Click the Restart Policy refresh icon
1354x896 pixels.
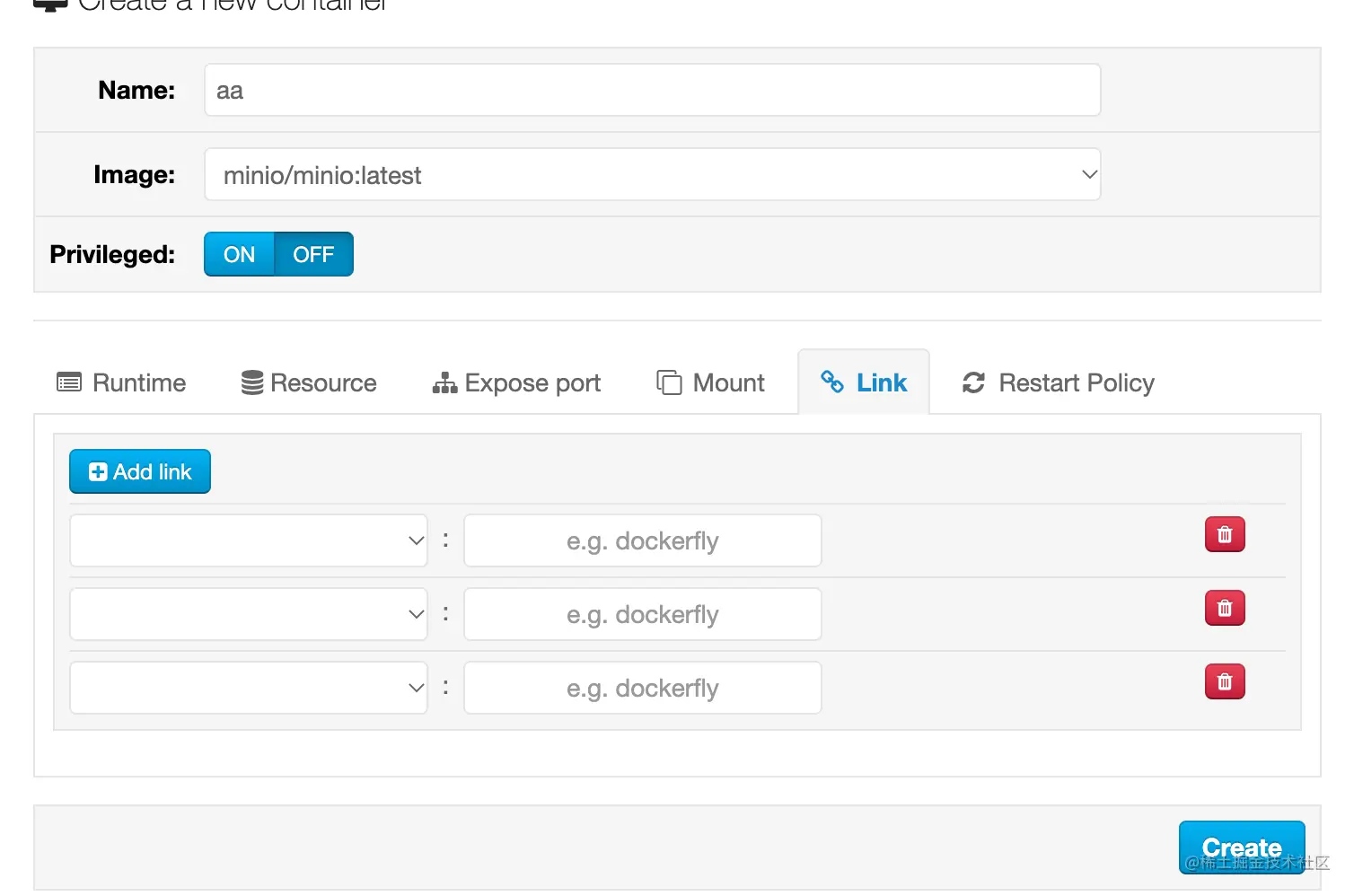coord(973,383)
